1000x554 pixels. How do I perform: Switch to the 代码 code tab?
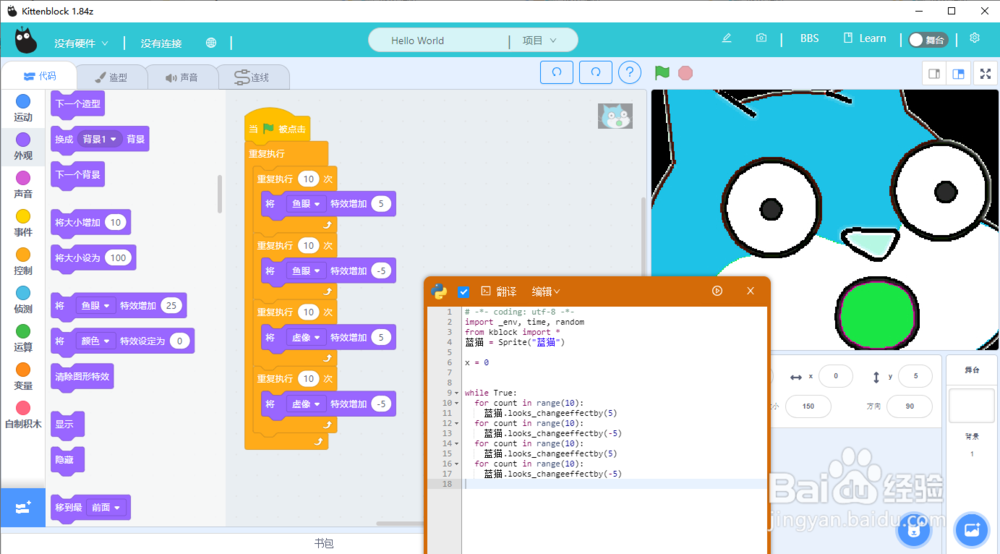(40, 76)
